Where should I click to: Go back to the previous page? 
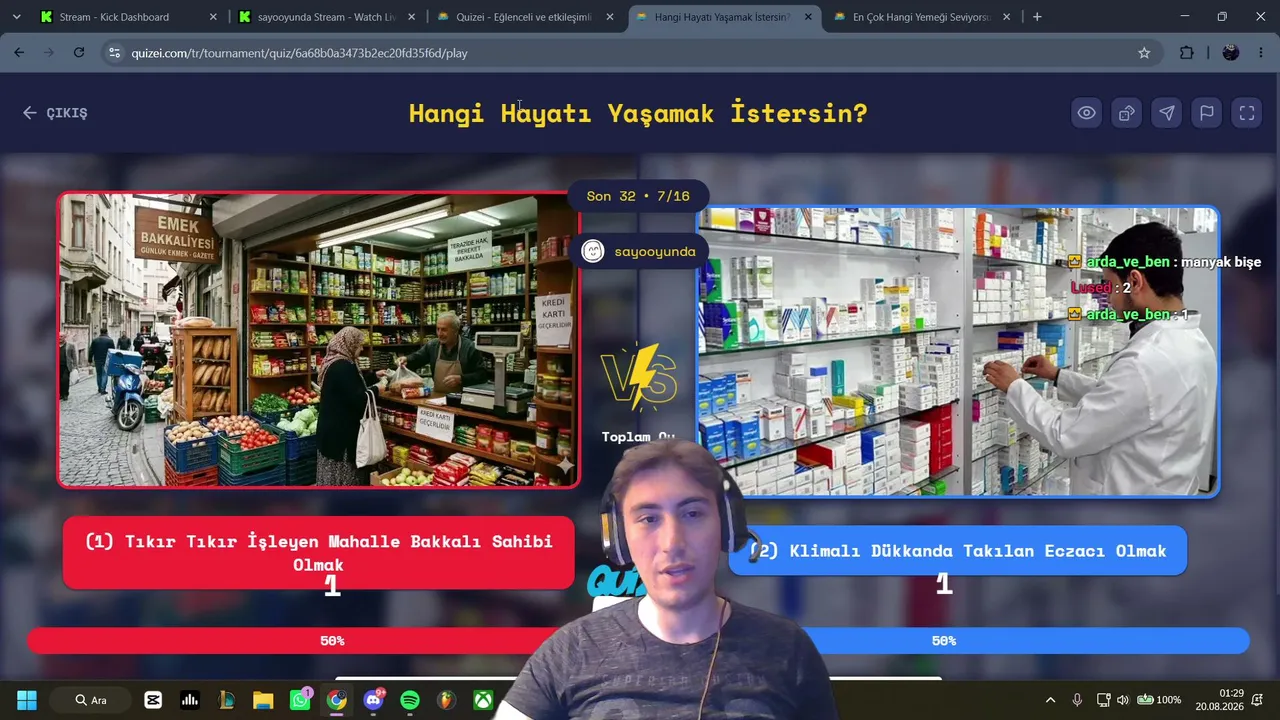click(x=19, y=53)
